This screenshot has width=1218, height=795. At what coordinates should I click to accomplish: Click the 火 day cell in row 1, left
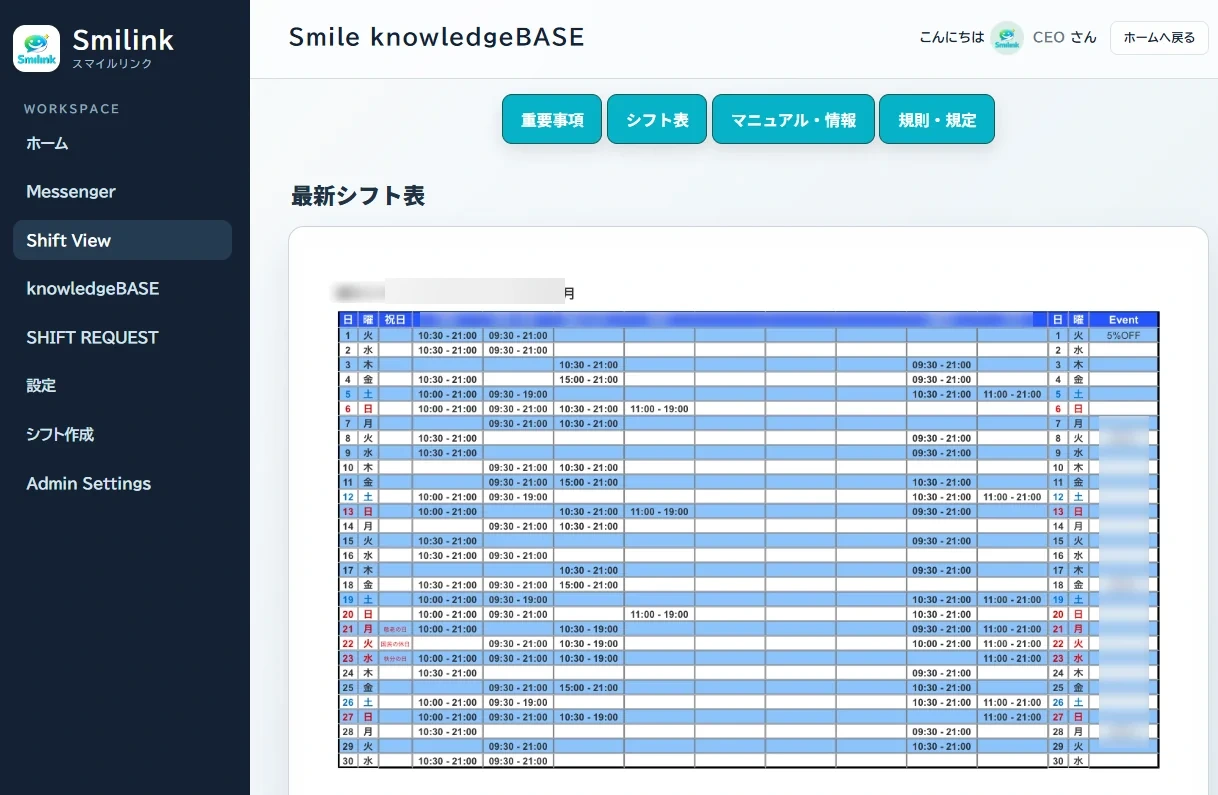click(x=368, y=335)
